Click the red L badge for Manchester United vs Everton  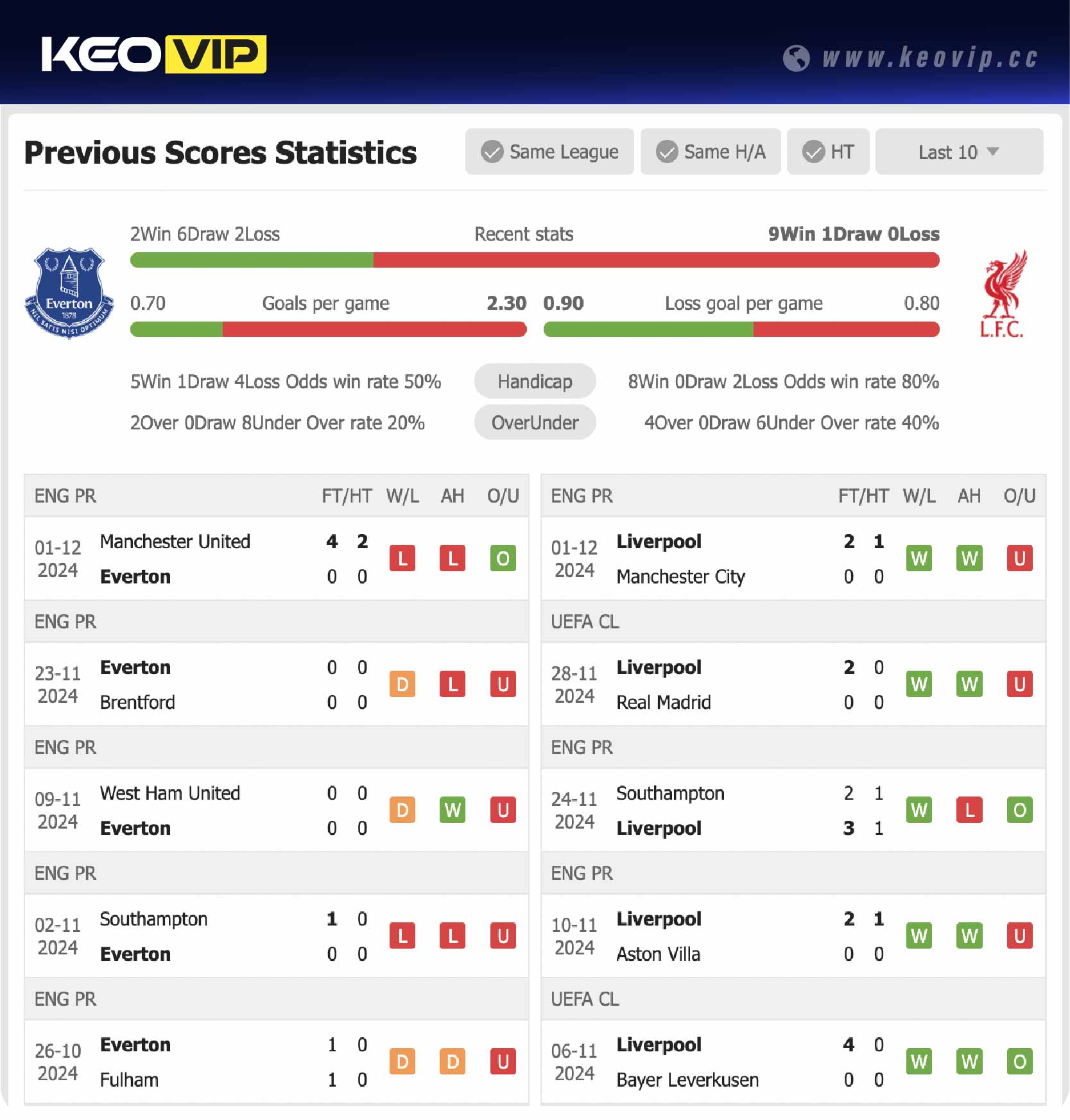(x=402, y=558)
